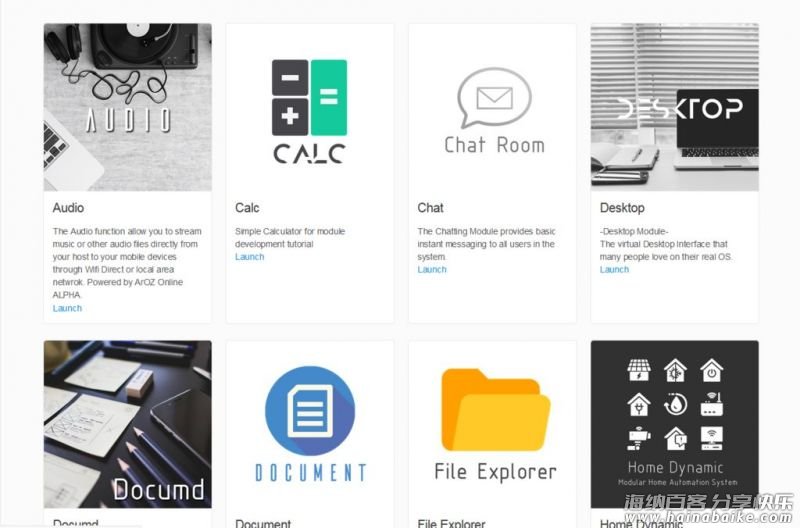Screen dimensions: 800x528
Task: Launch the Audio module
Action: 67,308
